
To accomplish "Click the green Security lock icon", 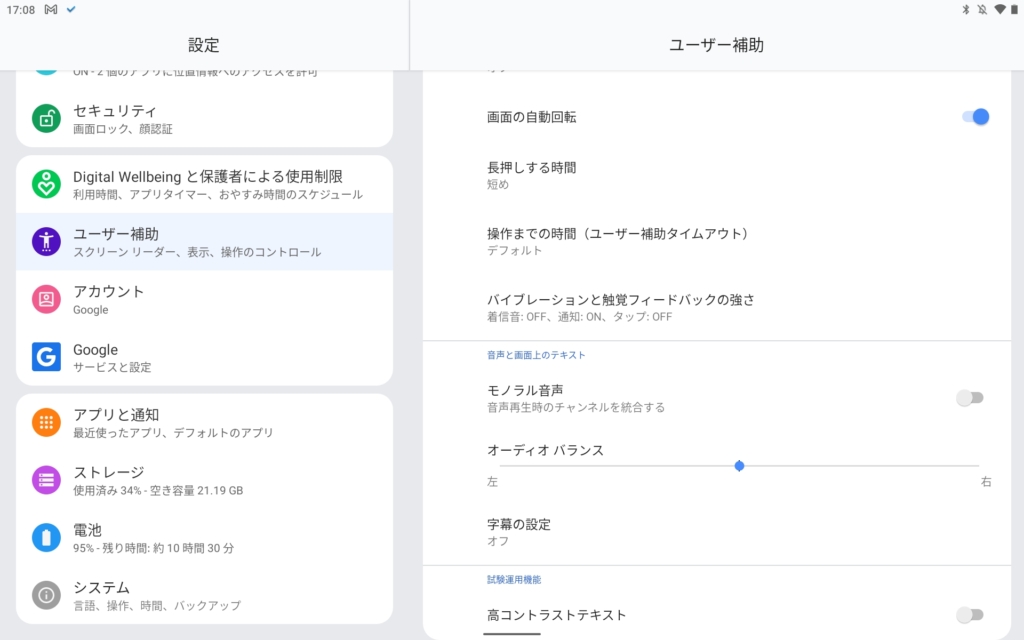I will pyautogui.click(x=46, y=119).
